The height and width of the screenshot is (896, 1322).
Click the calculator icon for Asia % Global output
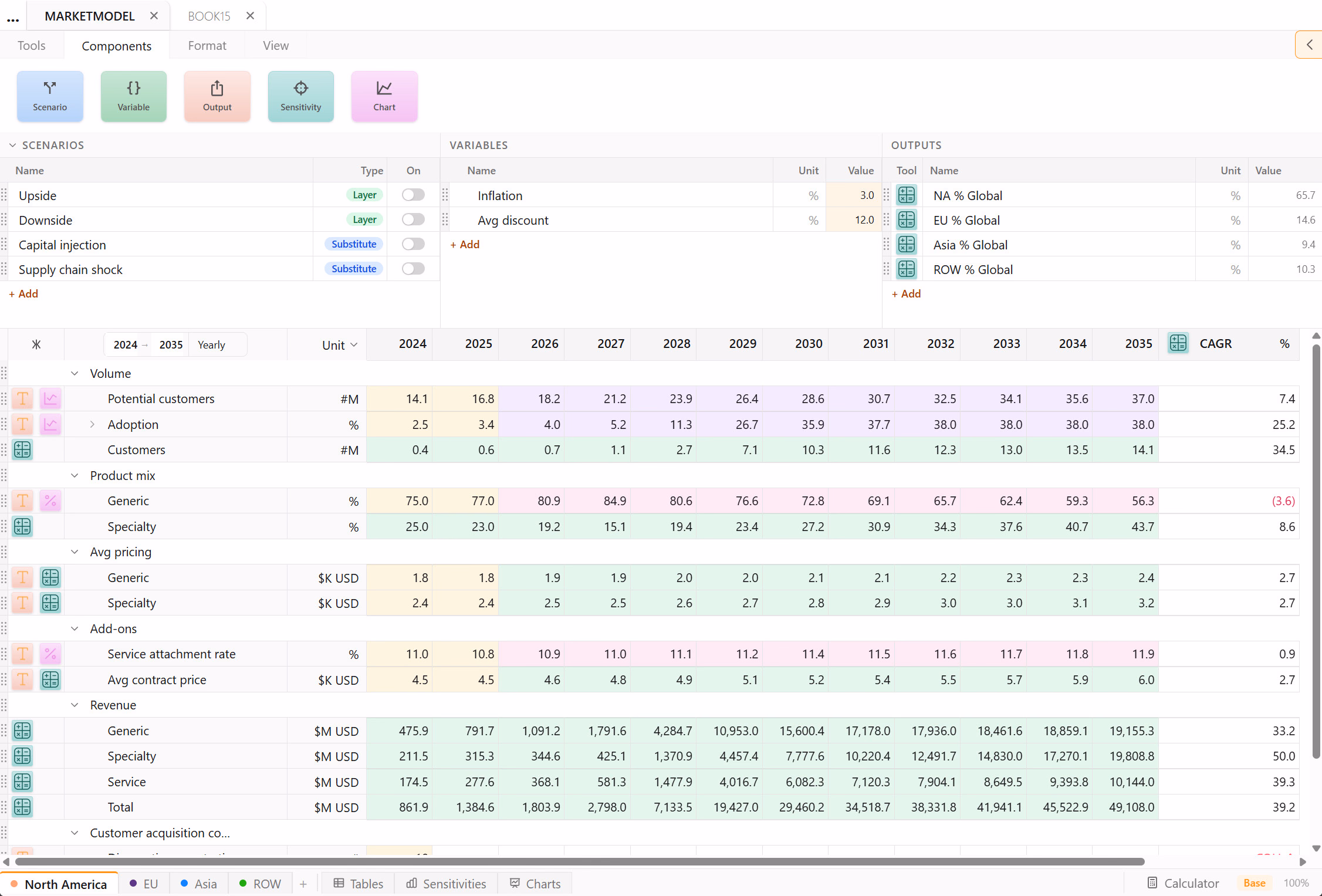[x=907, y=244]
